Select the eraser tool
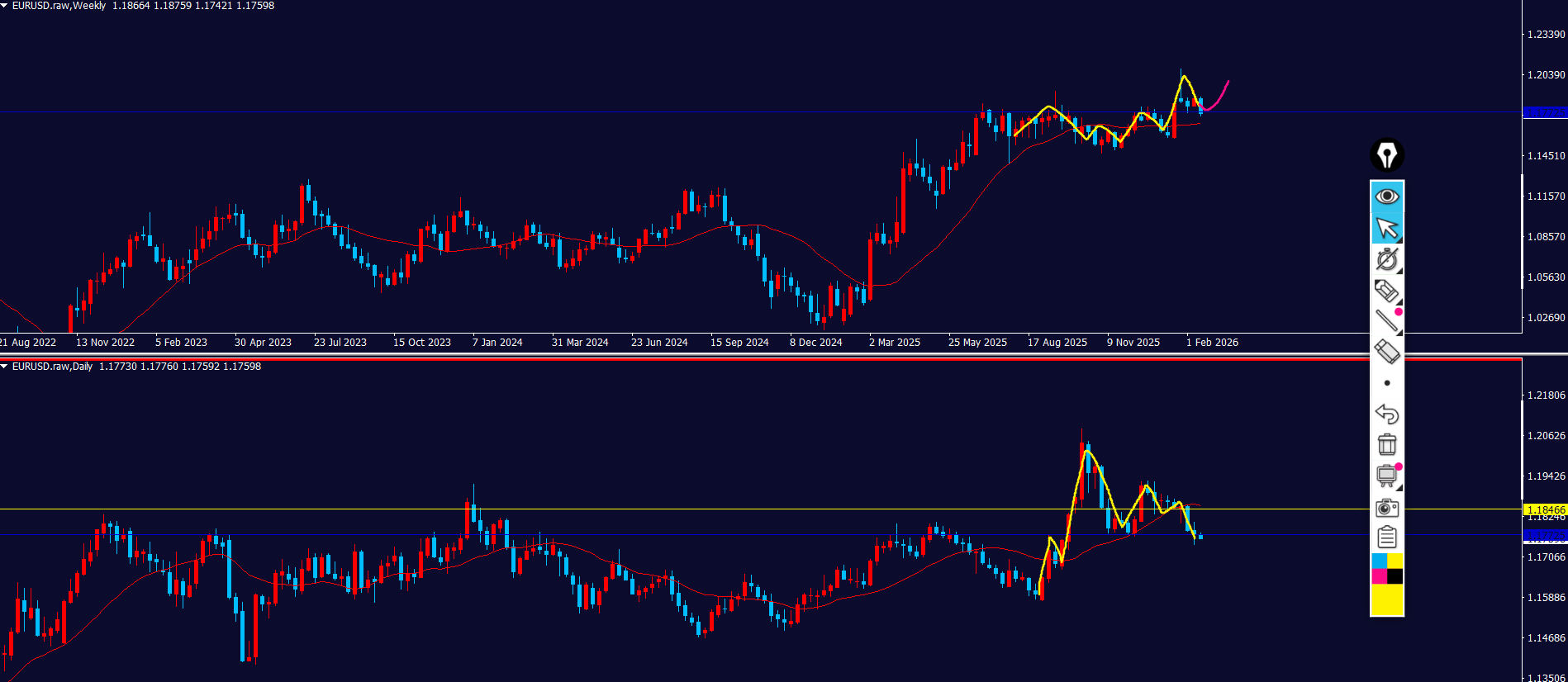Viewport: 1568px width, 682px height. [1387, 352]
